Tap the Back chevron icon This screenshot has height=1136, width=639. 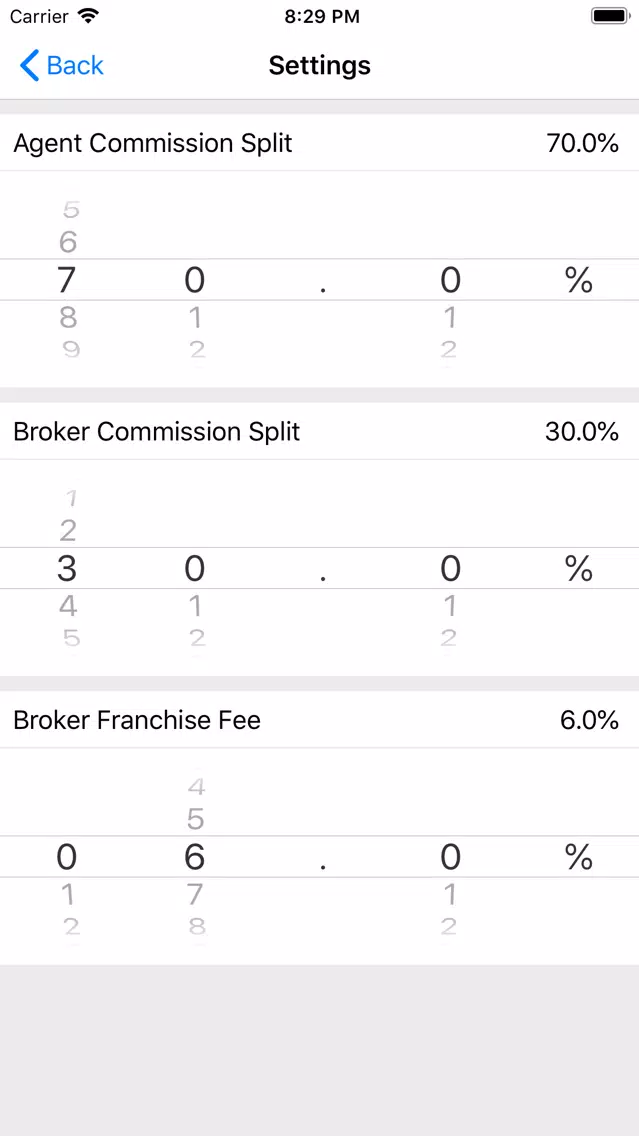29,65
